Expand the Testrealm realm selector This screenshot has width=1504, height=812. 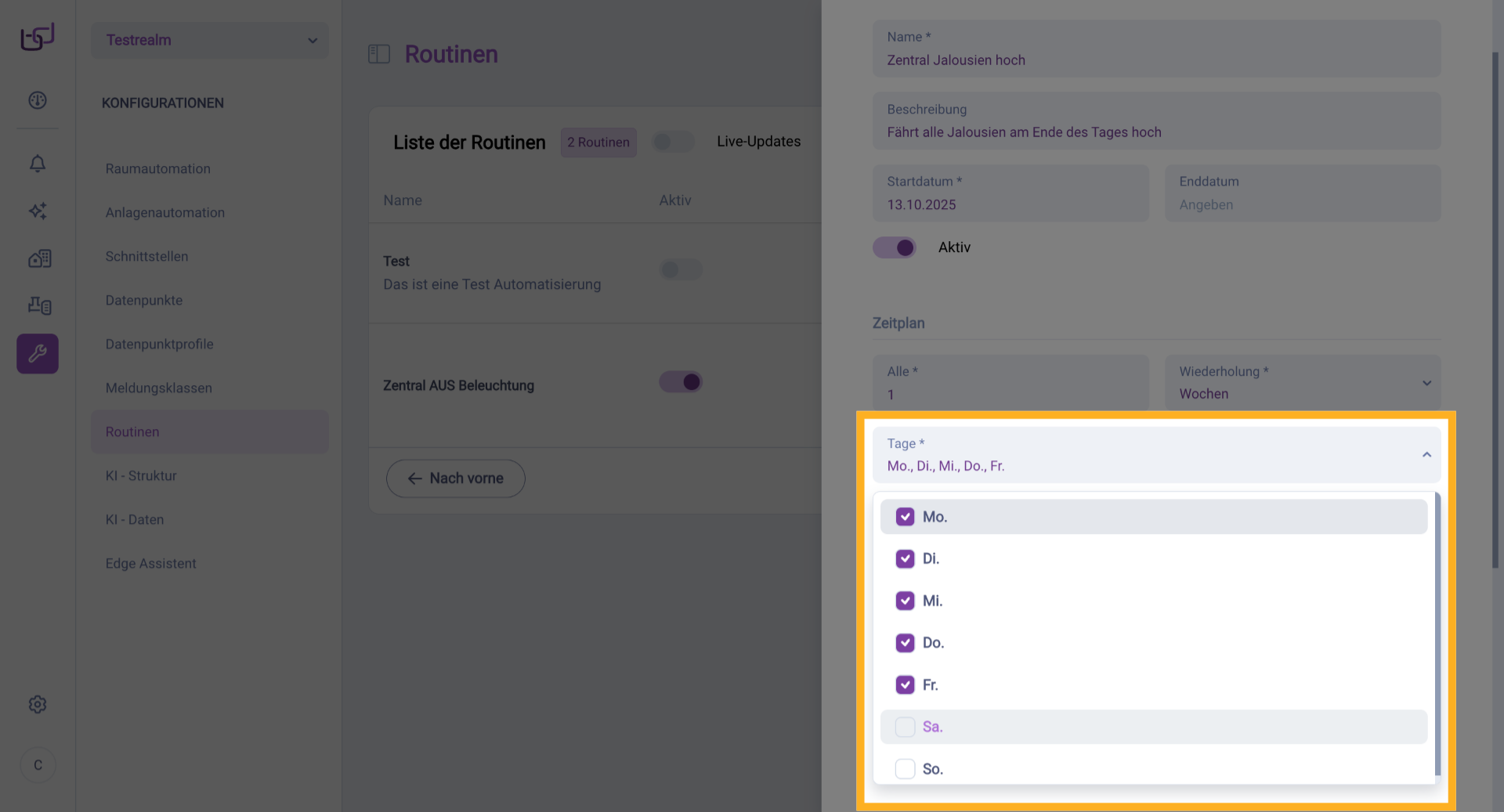coord(210,40)
